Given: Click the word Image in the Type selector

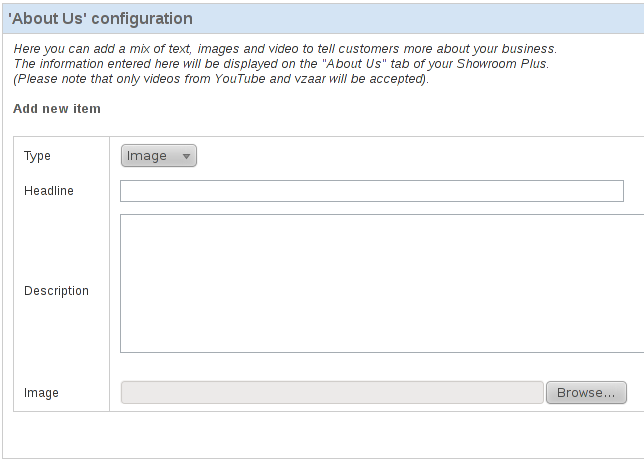Looking at the screenshot, I should [147, 156].
